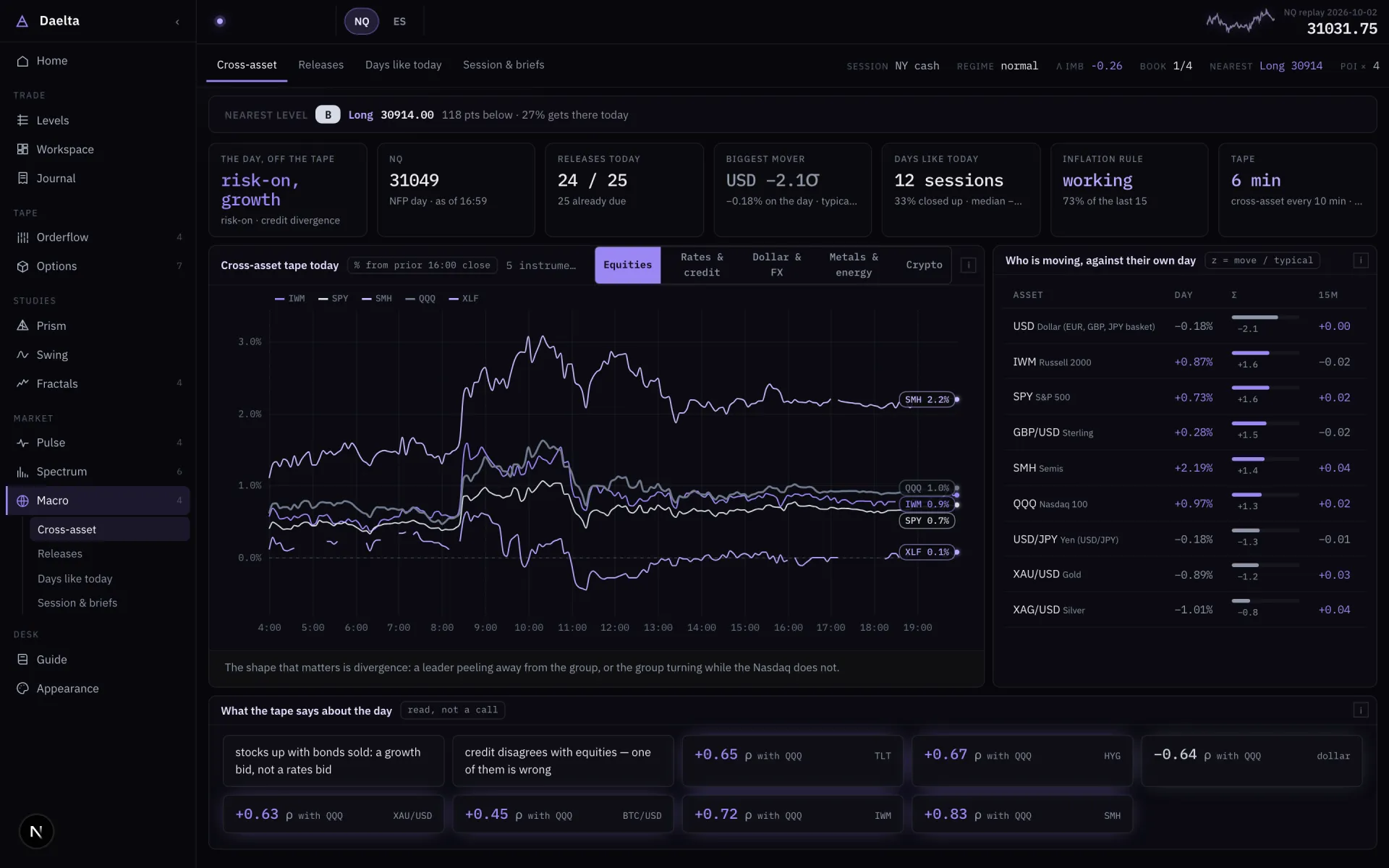Image resolution: width=1389 pixels, height=868 pixels.
Task: Open the Pulse market view
Action: pos(98,443)
